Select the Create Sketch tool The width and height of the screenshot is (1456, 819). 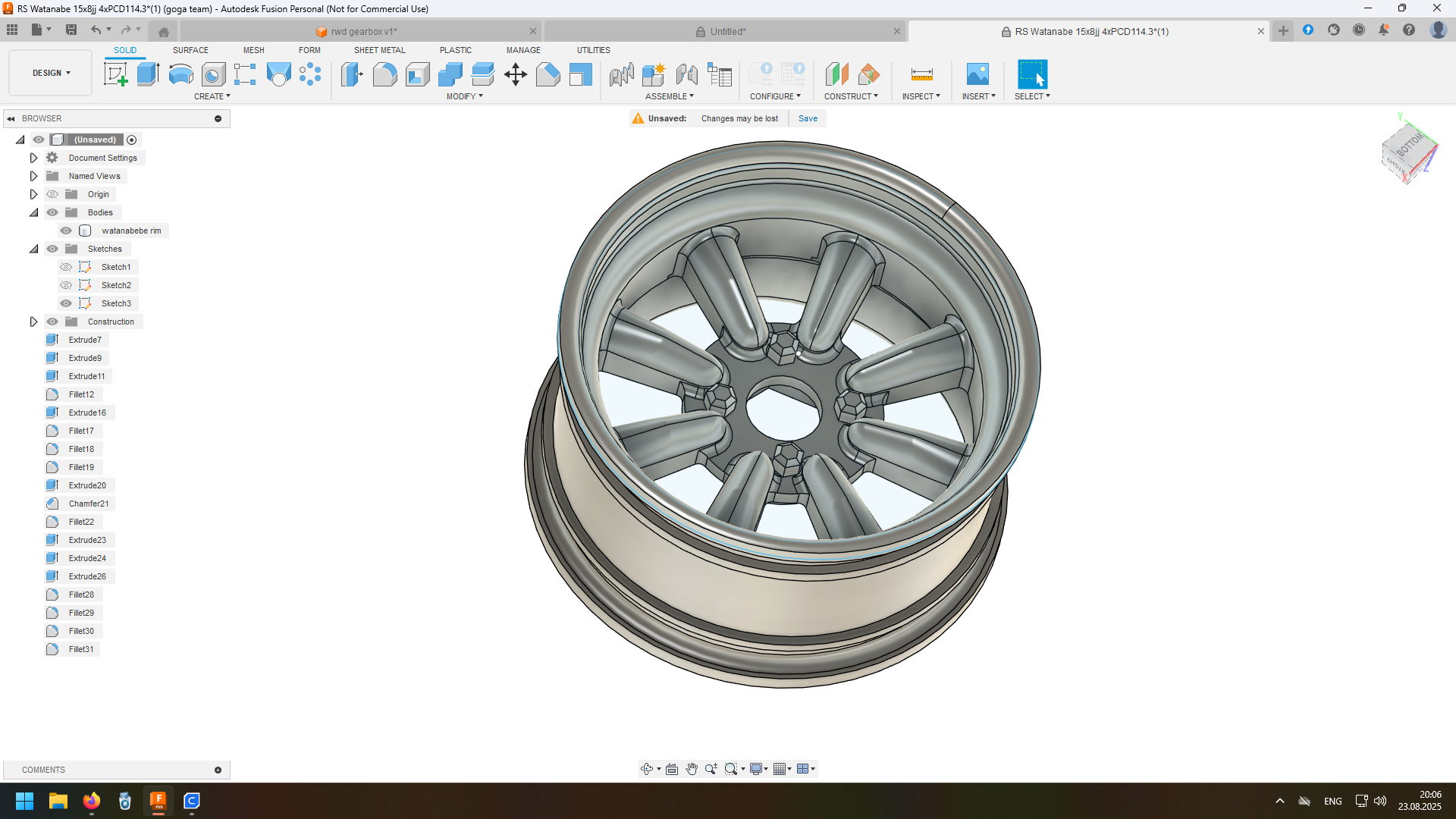pyautogui.click(x=115, y=74)
